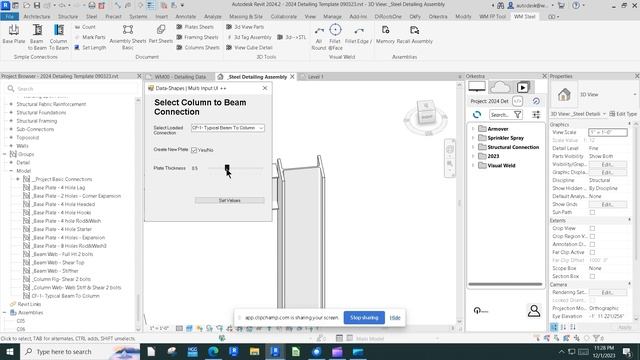This screenshot has height=360, width=640.
Task: Choose the Fillet @Face weld tool
Action: [335, 37]
